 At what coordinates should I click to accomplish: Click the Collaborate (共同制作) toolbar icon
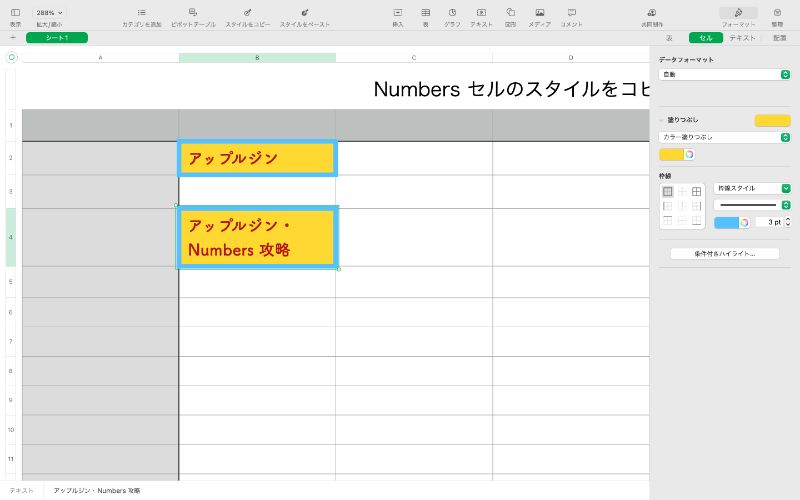click(652, 12)
